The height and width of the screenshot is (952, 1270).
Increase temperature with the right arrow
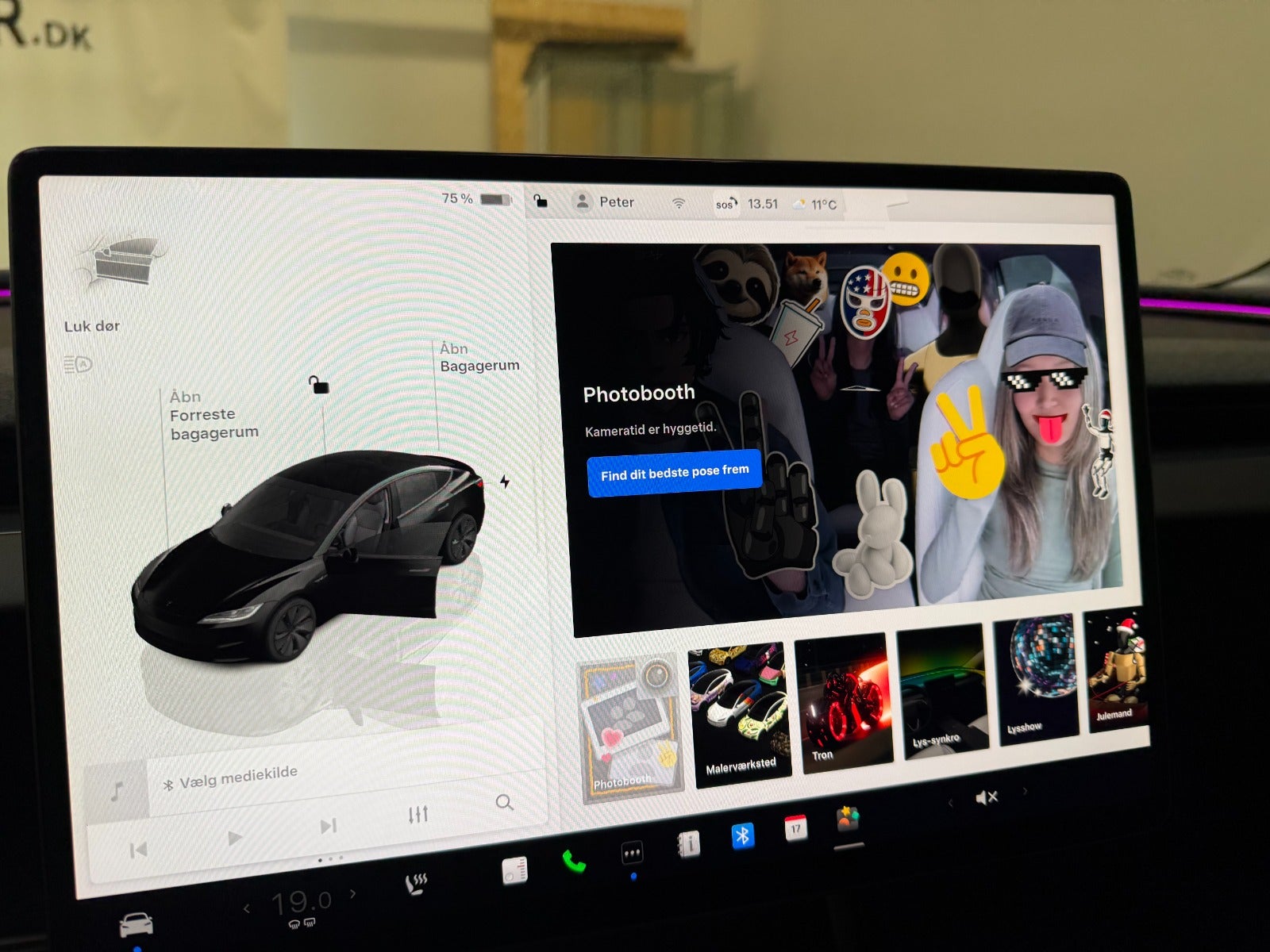pos(353,894)
